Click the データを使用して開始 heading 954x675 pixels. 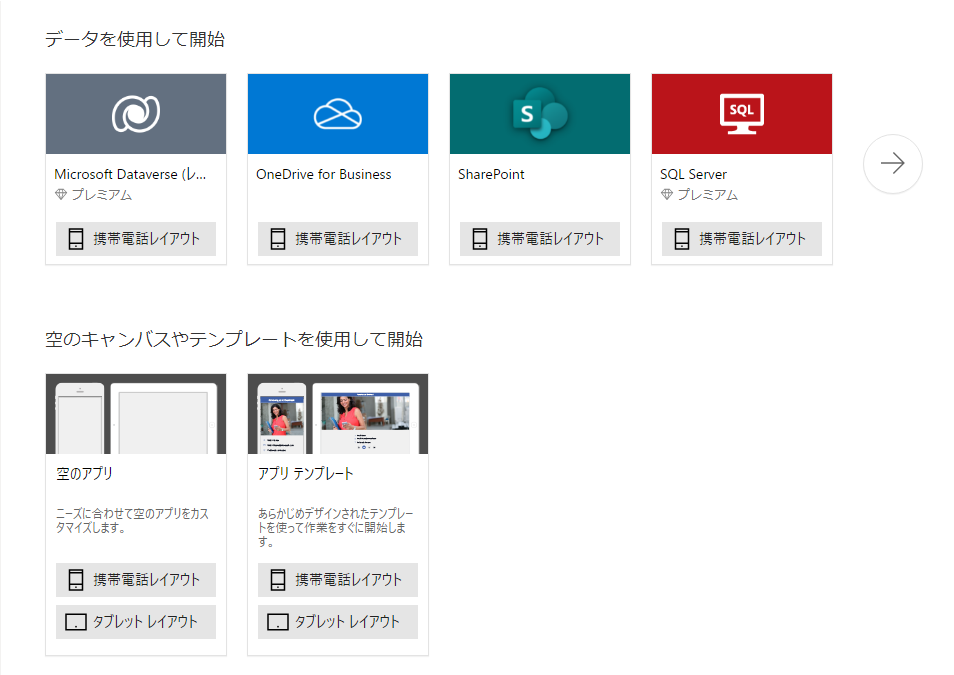135,40
